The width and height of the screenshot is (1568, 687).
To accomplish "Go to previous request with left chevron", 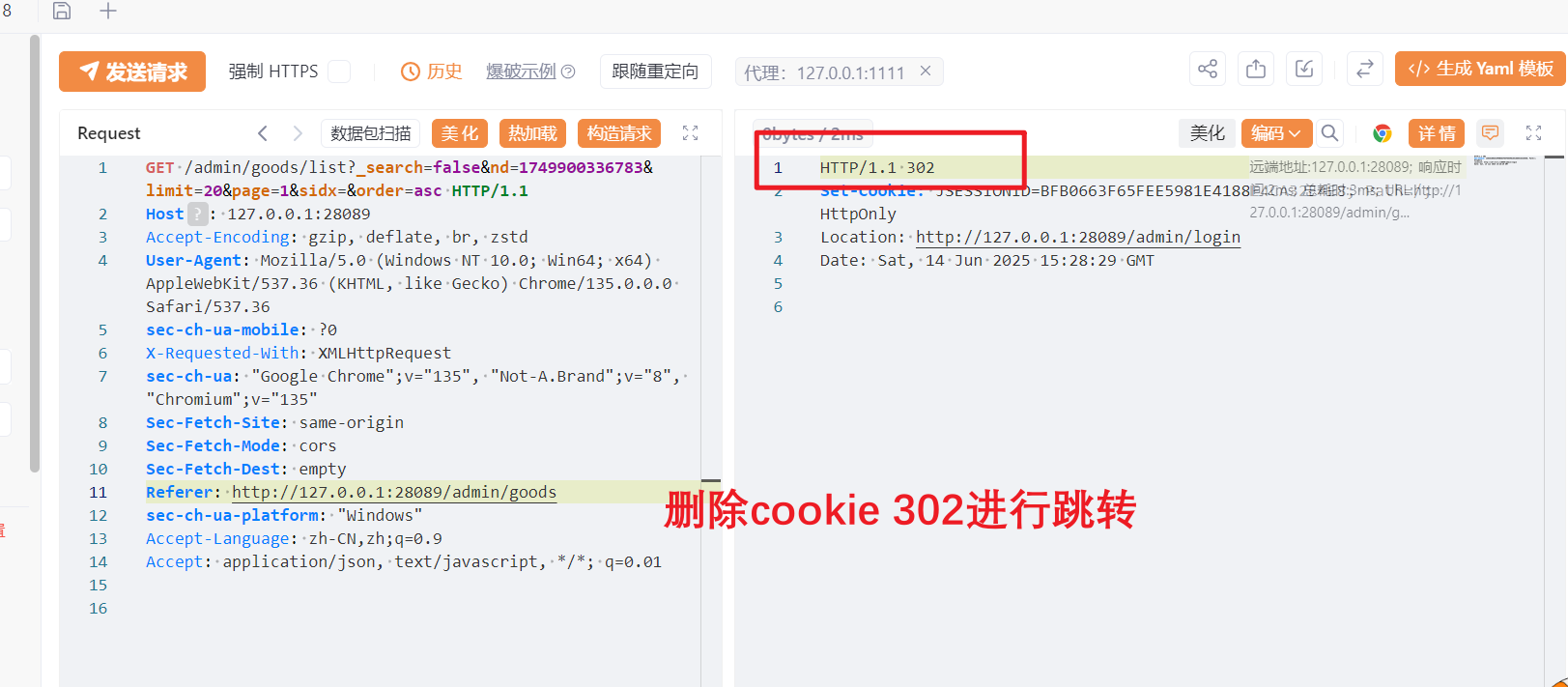I will coord(263,133).
